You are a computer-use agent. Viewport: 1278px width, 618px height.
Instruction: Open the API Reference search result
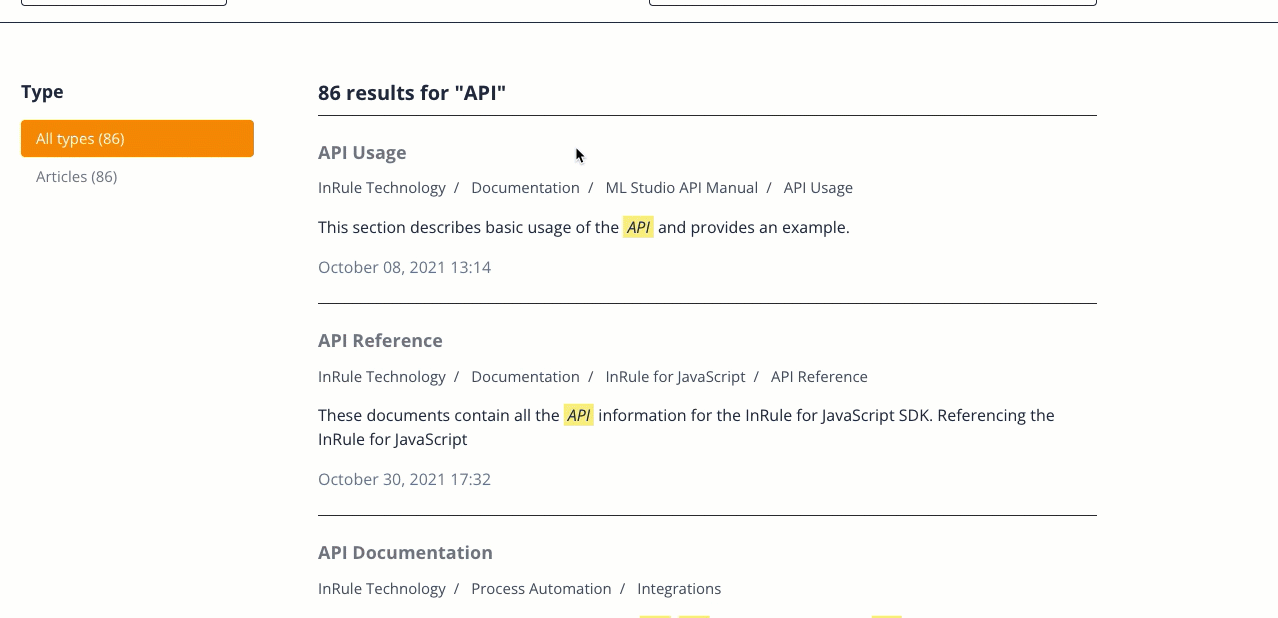380,340
